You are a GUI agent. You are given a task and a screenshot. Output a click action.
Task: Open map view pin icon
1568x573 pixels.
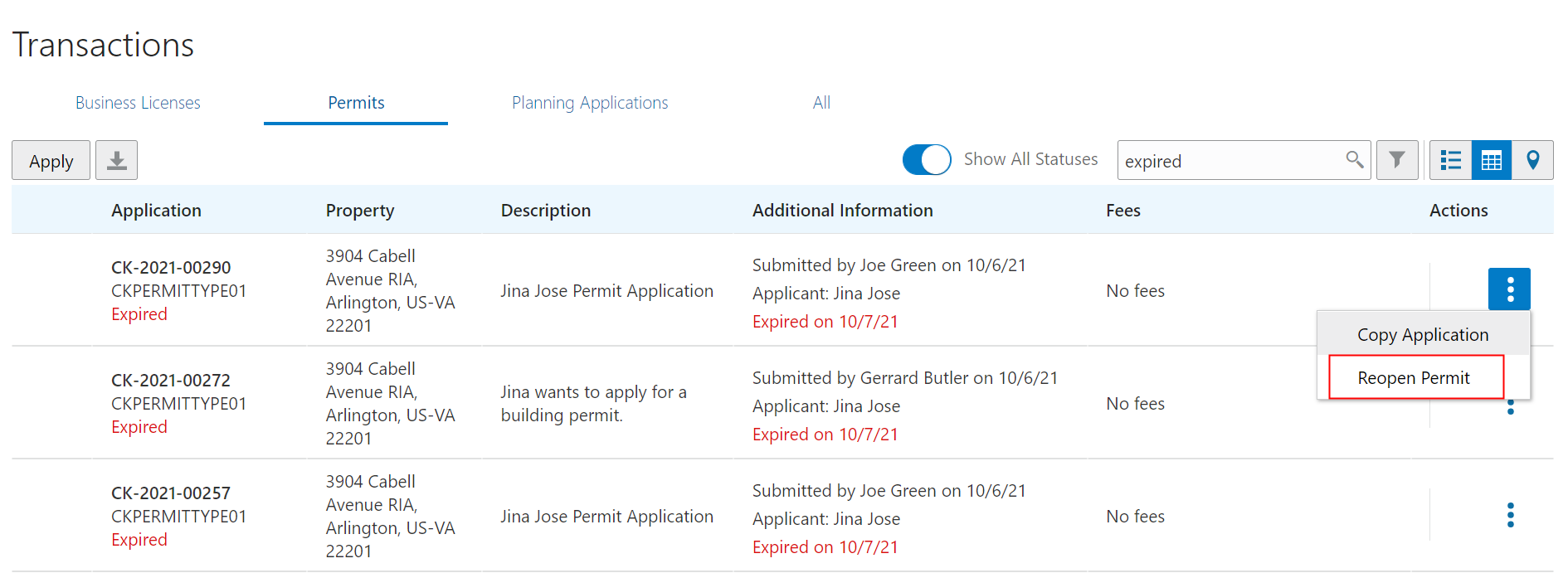[1532, 160]
